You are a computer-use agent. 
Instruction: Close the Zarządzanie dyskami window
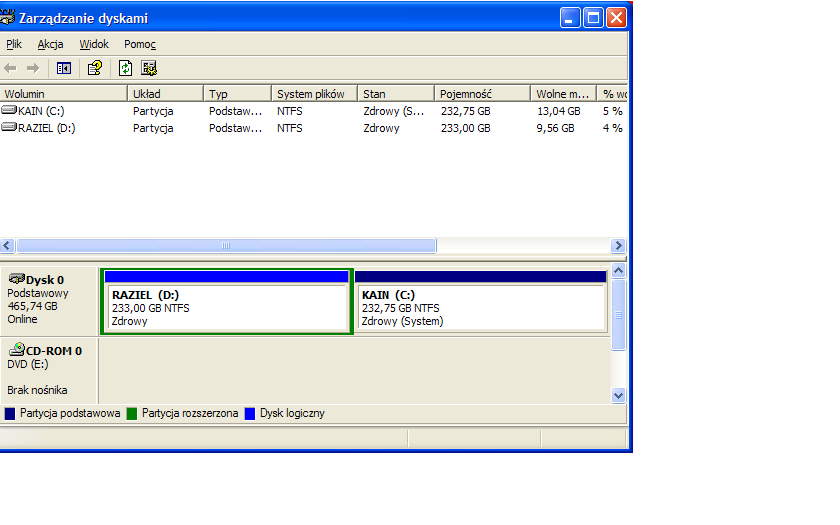pyautogui.click(x=616, y=18)
